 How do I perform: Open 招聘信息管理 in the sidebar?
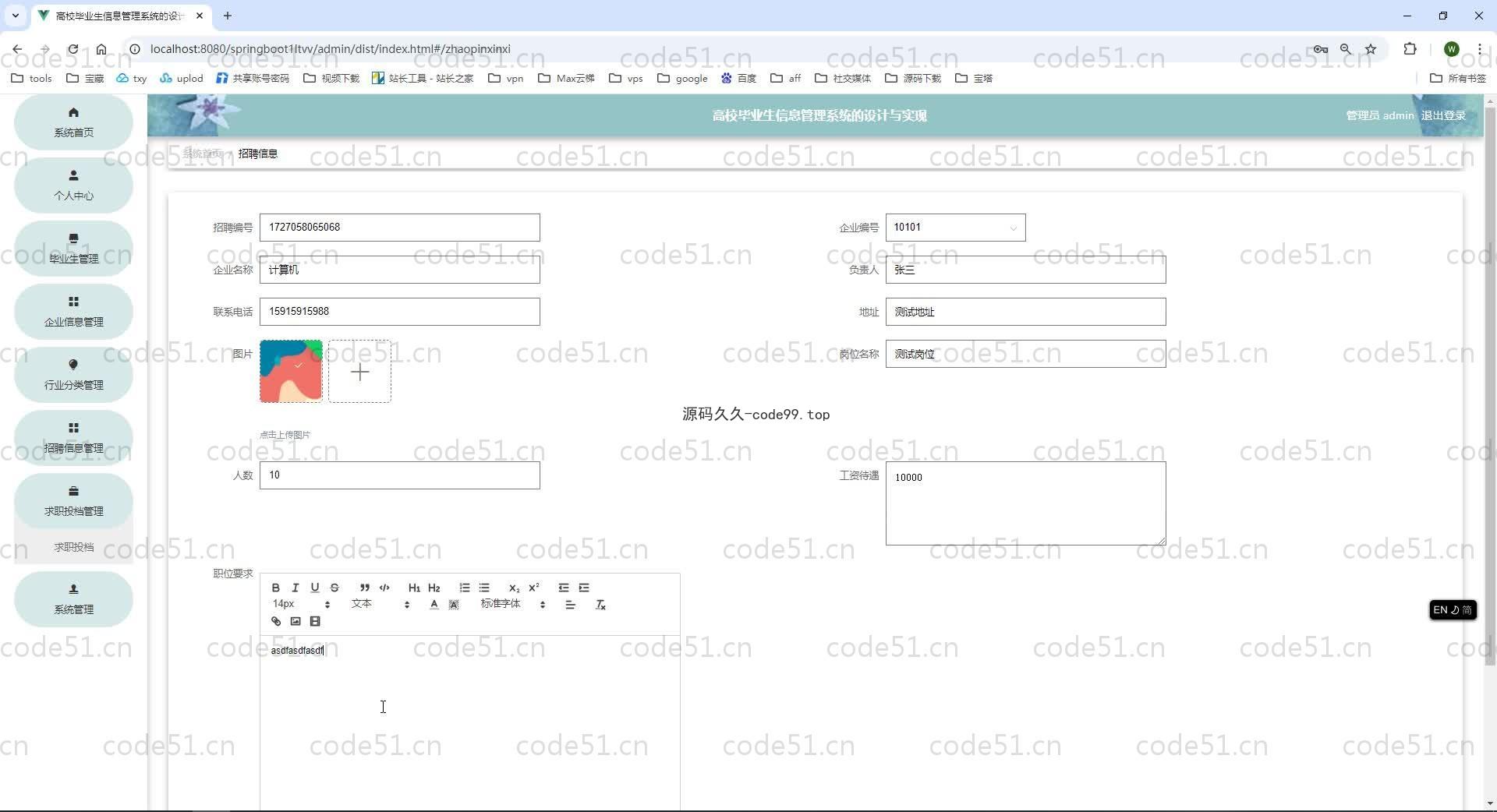[73, 438]
